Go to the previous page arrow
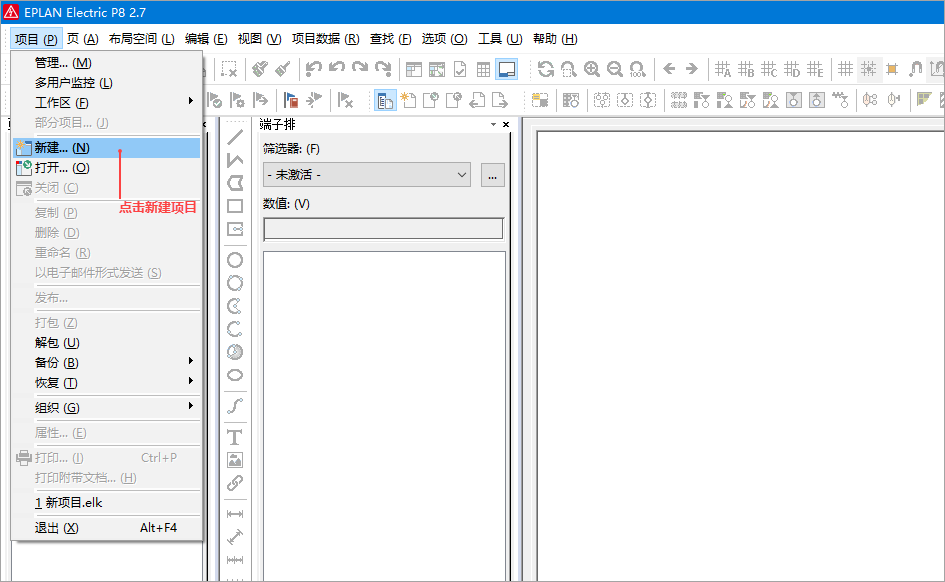This screenshot has width=945, height=582. pyautogui.click(x=669, y=69)
